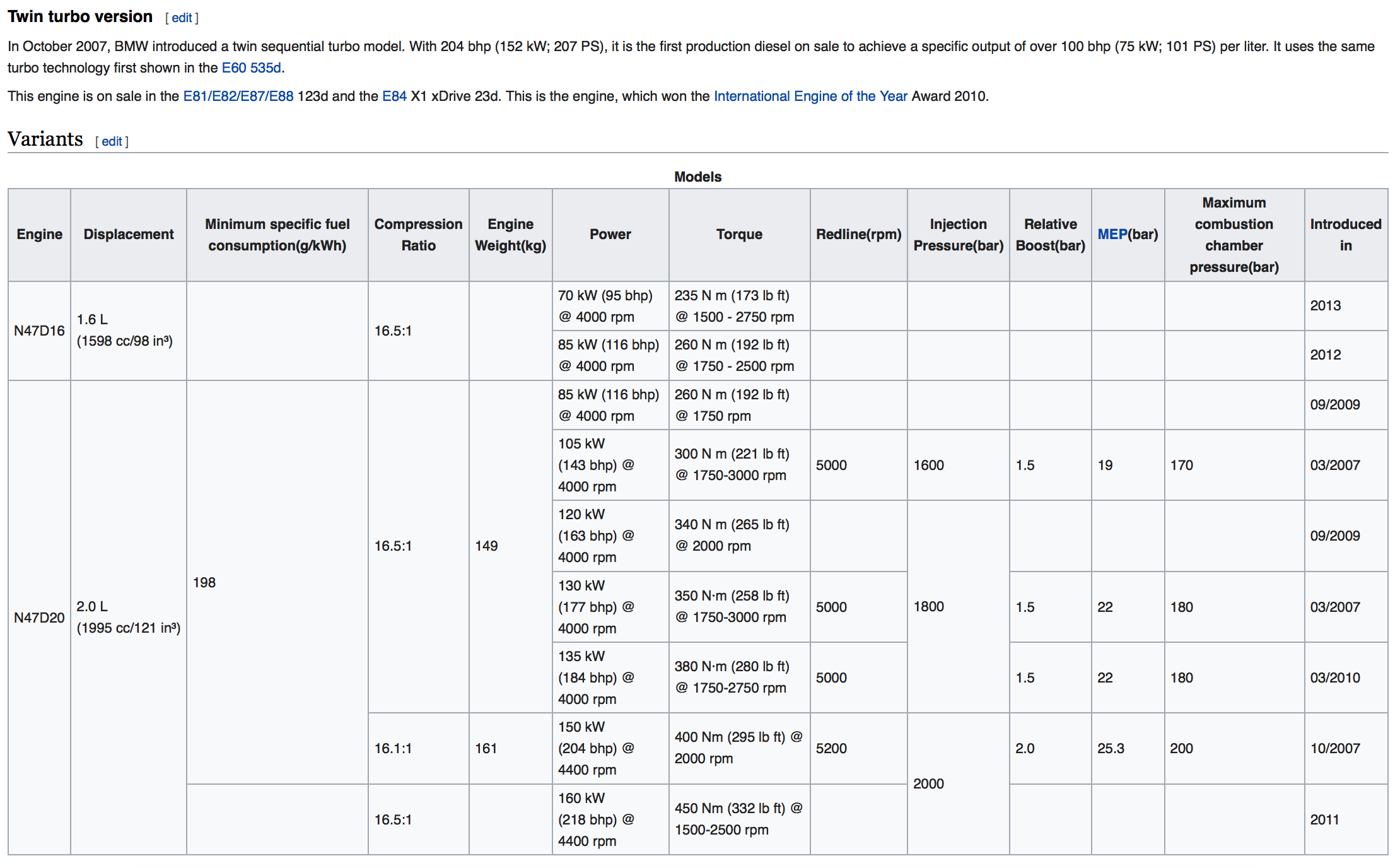Select Maximum combustion chamber pressure header

1234,235
